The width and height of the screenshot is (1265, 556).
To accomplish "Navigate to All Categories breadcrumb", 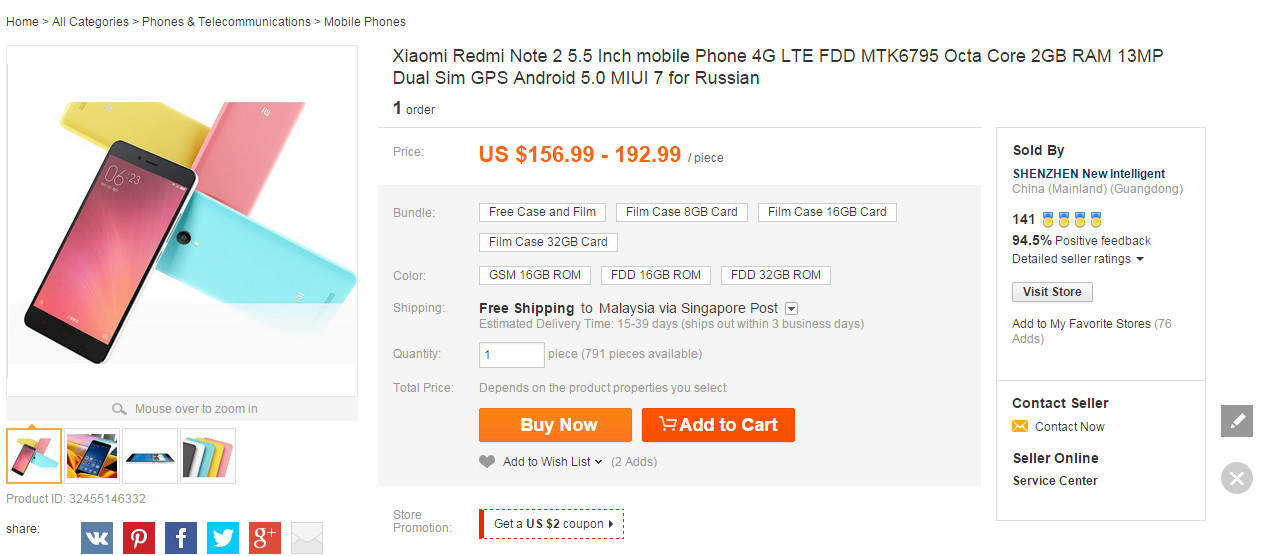I will coord(90,21).
